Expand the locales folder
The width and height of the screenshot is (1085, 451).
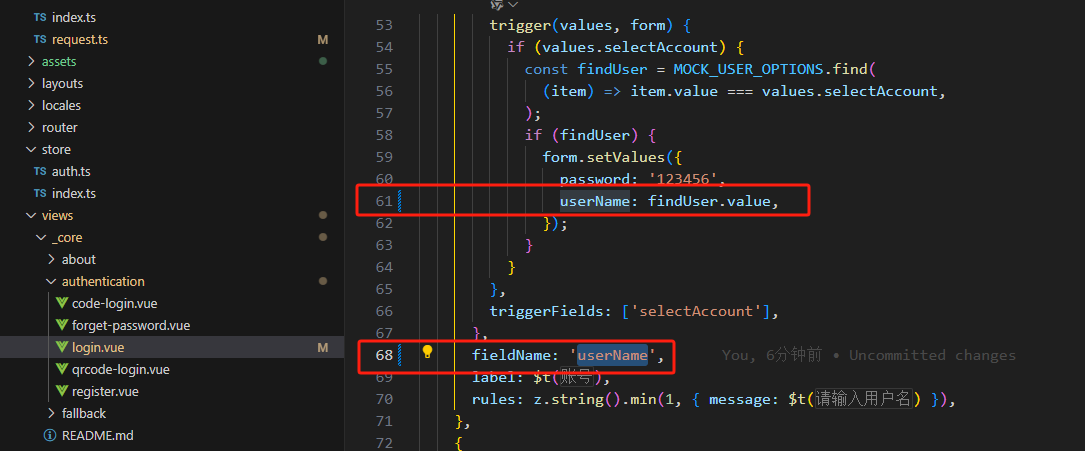point(31,105)
